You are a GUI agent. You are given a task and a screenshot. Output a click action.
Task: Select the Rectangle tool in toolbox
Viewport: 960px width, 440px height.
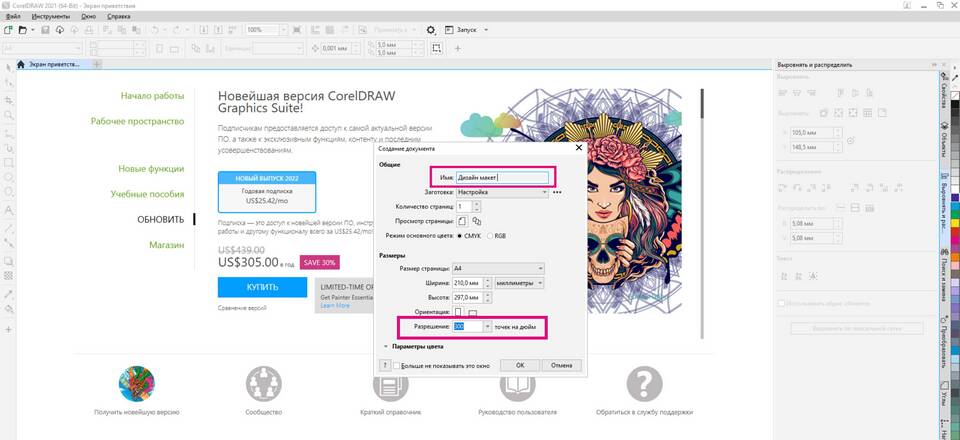pyautogui.click(x=9, y=162)
